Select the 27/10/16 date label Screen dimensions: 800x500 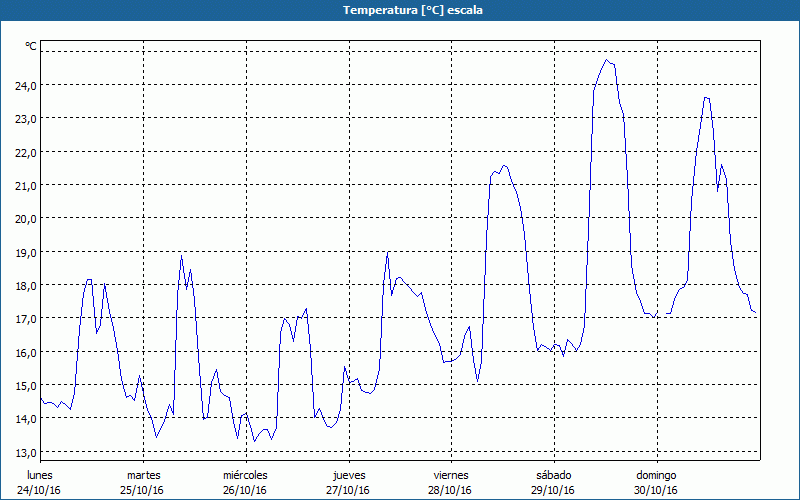point(349,490)
